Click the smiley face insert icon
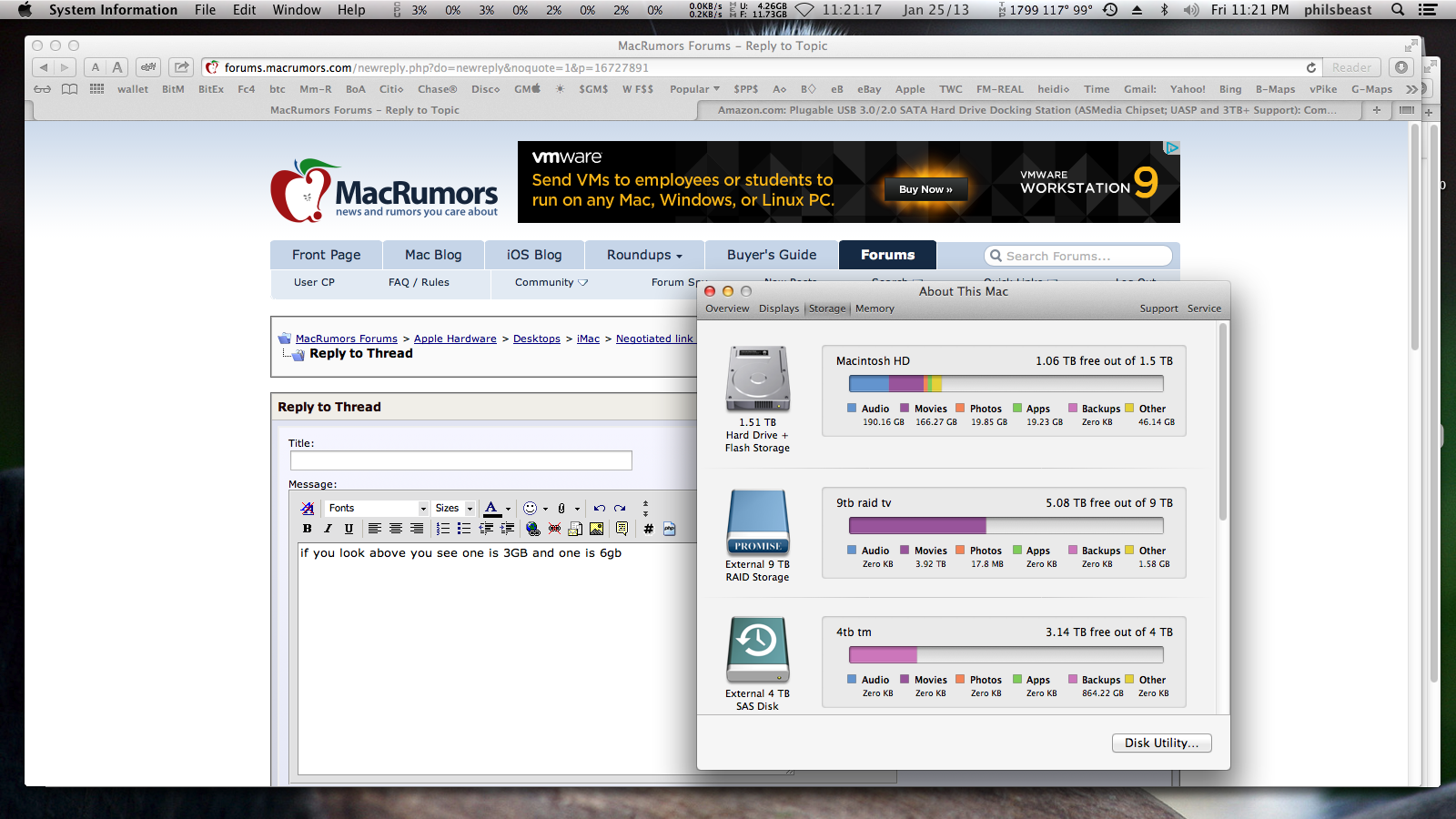 click(530, 508)
